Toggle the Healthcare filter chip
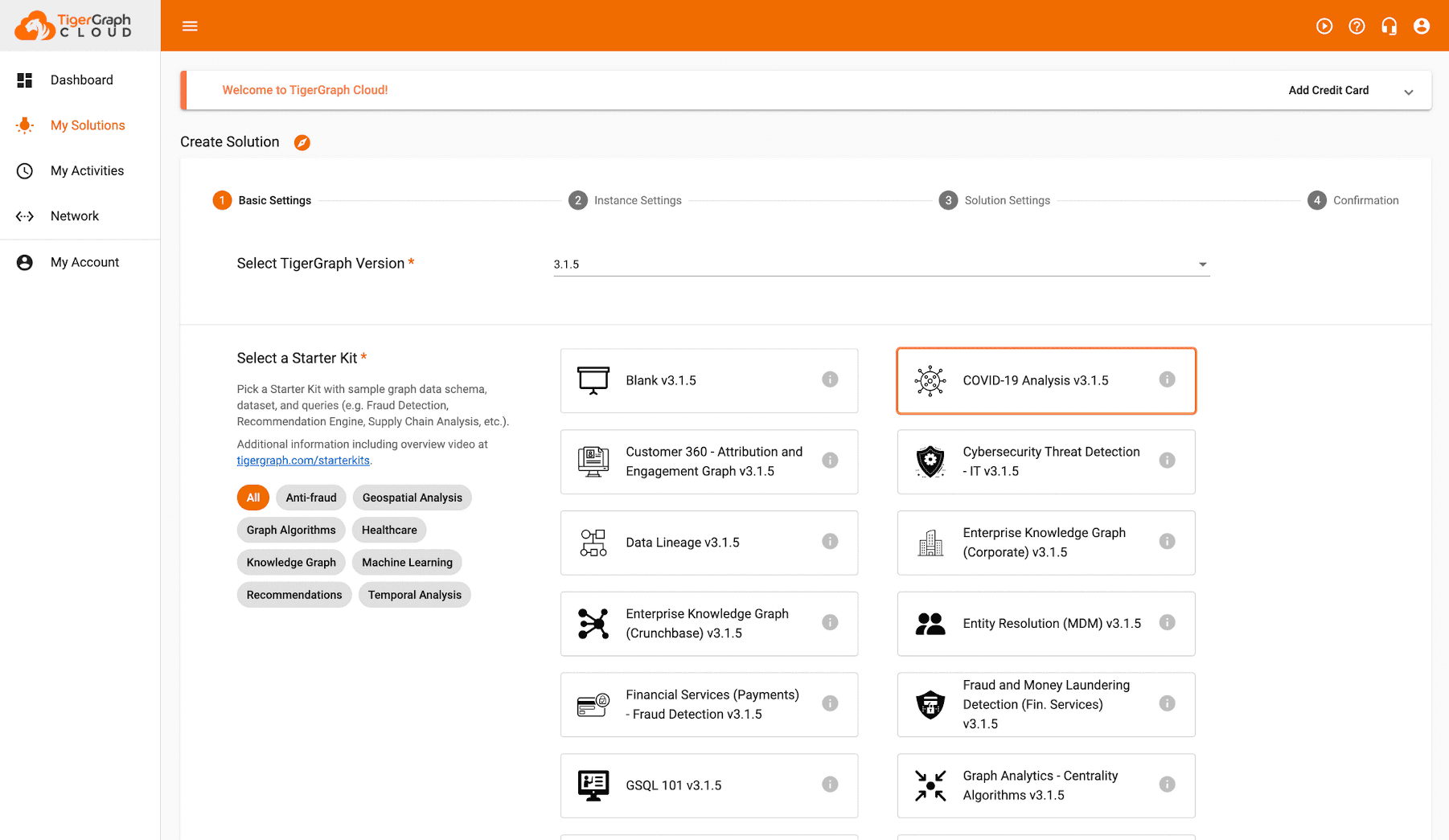1449x840 pixels. (389, 530)
